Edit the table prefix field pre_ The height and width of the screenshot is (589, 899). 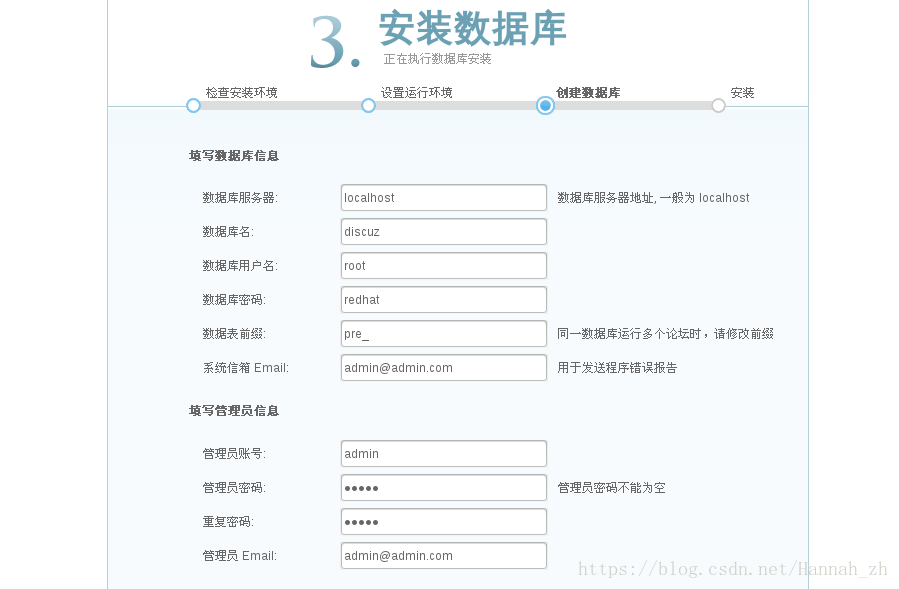click(444, 334)
